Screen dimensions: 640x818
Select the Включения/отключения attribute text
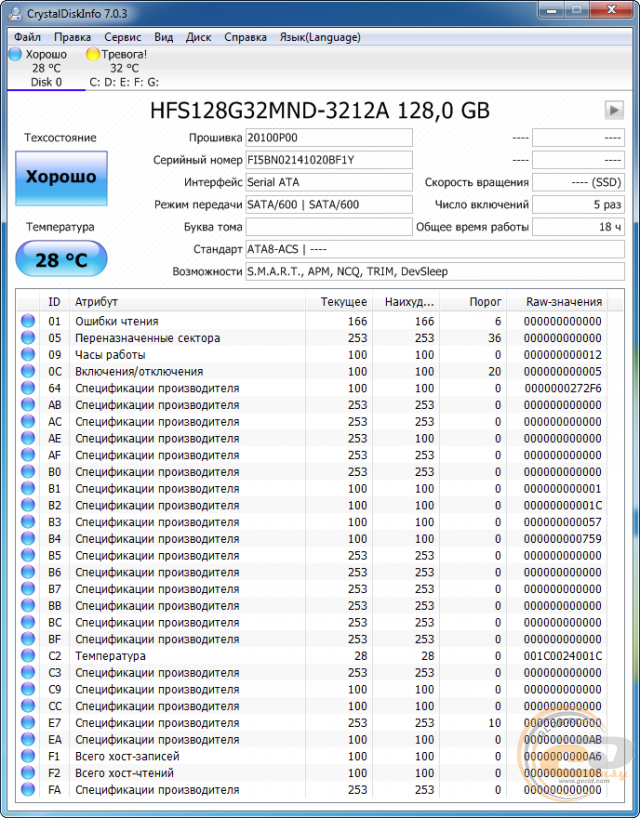pyautogui.click(x=139, y=371)
